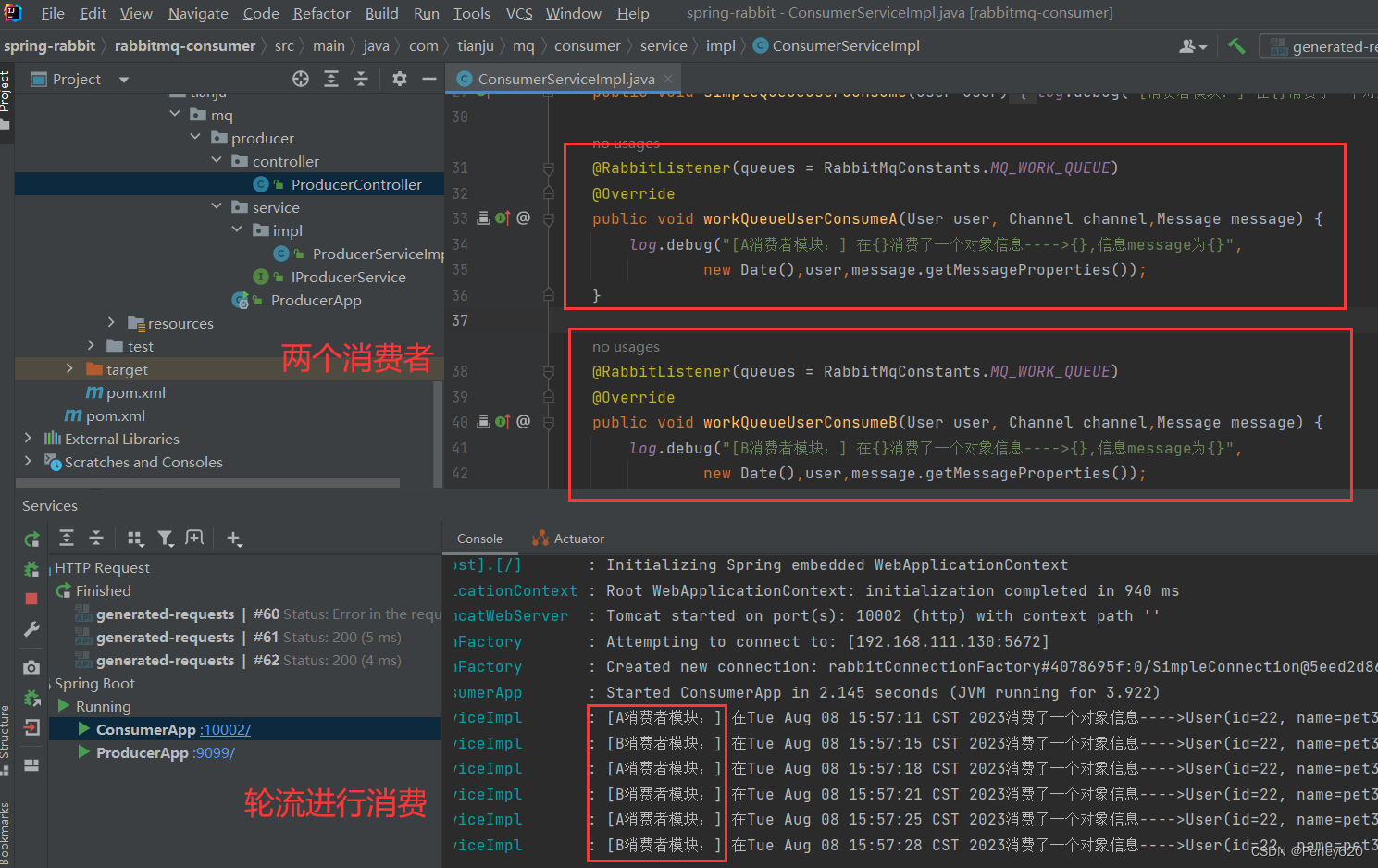Open the File menu
The width and height of the screenshot is (1378, 868).
tap(53, 13)
